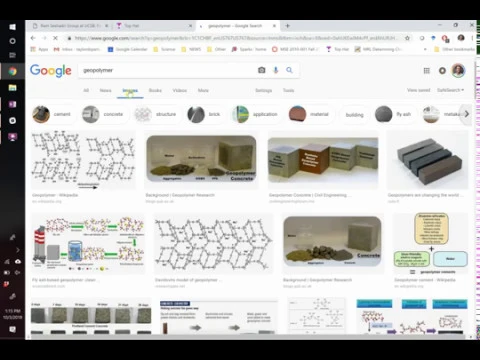Screen dimensions: 480x360
Task: Start a voice search with the microphone
Action: [276, 70]
